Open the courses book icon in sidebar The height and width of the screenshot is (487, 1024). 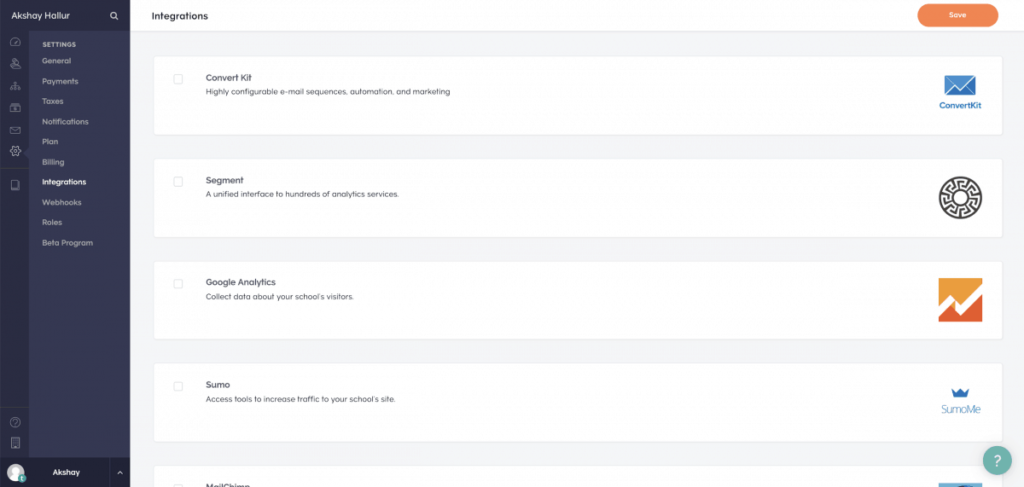15,185
